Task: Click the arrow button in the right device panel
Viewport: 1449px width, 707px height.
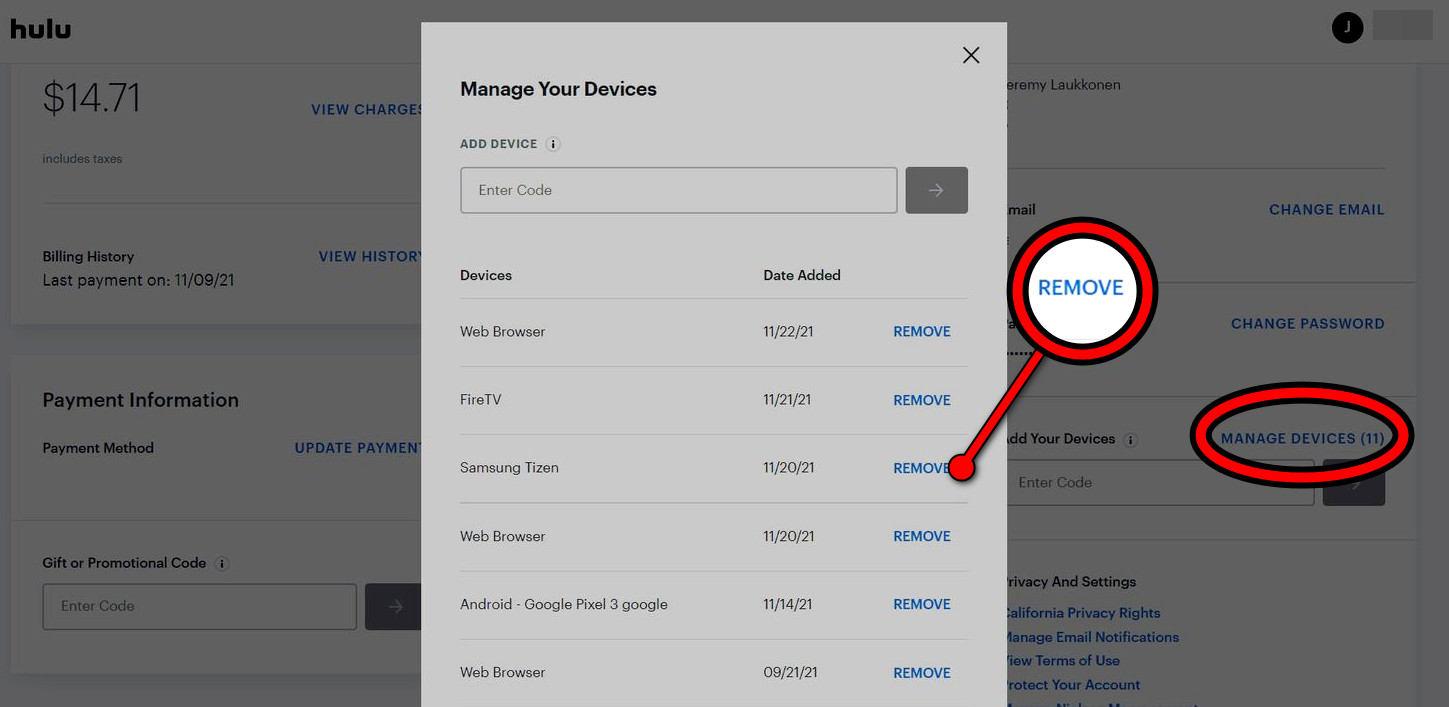Action: click(x=1353, y=482)
